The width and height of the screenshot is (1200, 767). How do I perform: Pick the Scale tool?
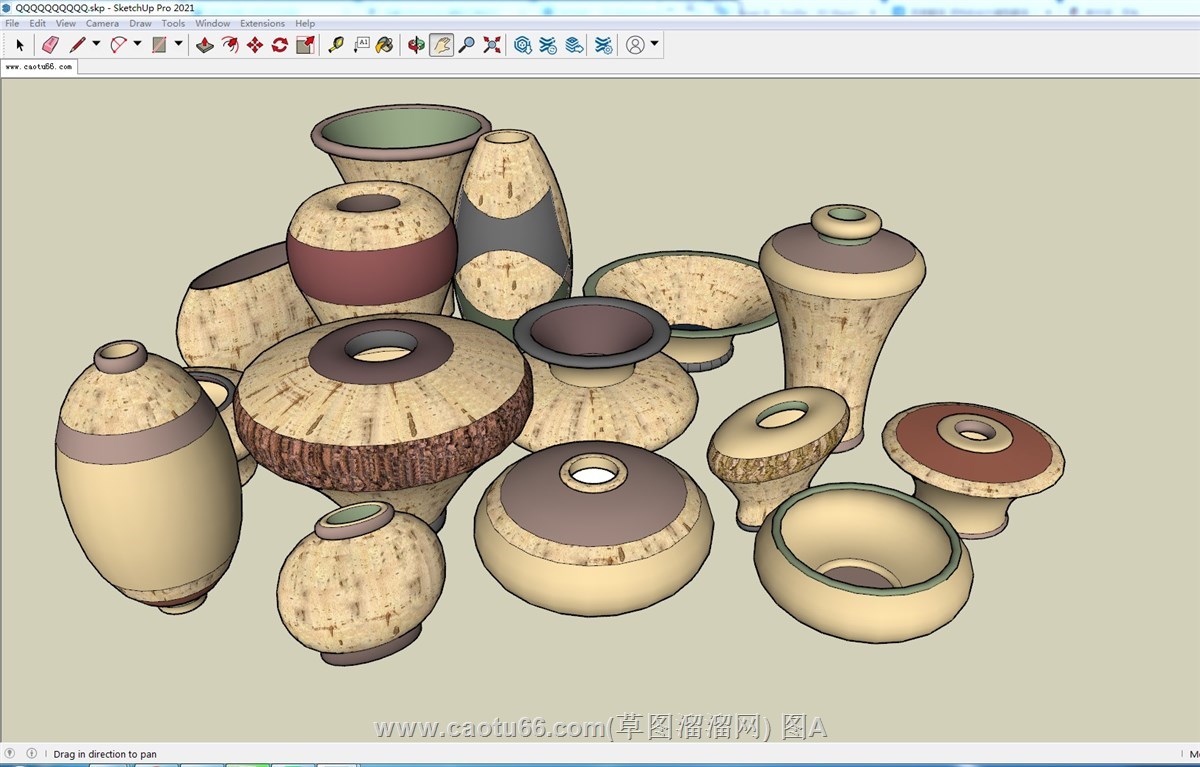pyautogui.click(x=305, y=45)
